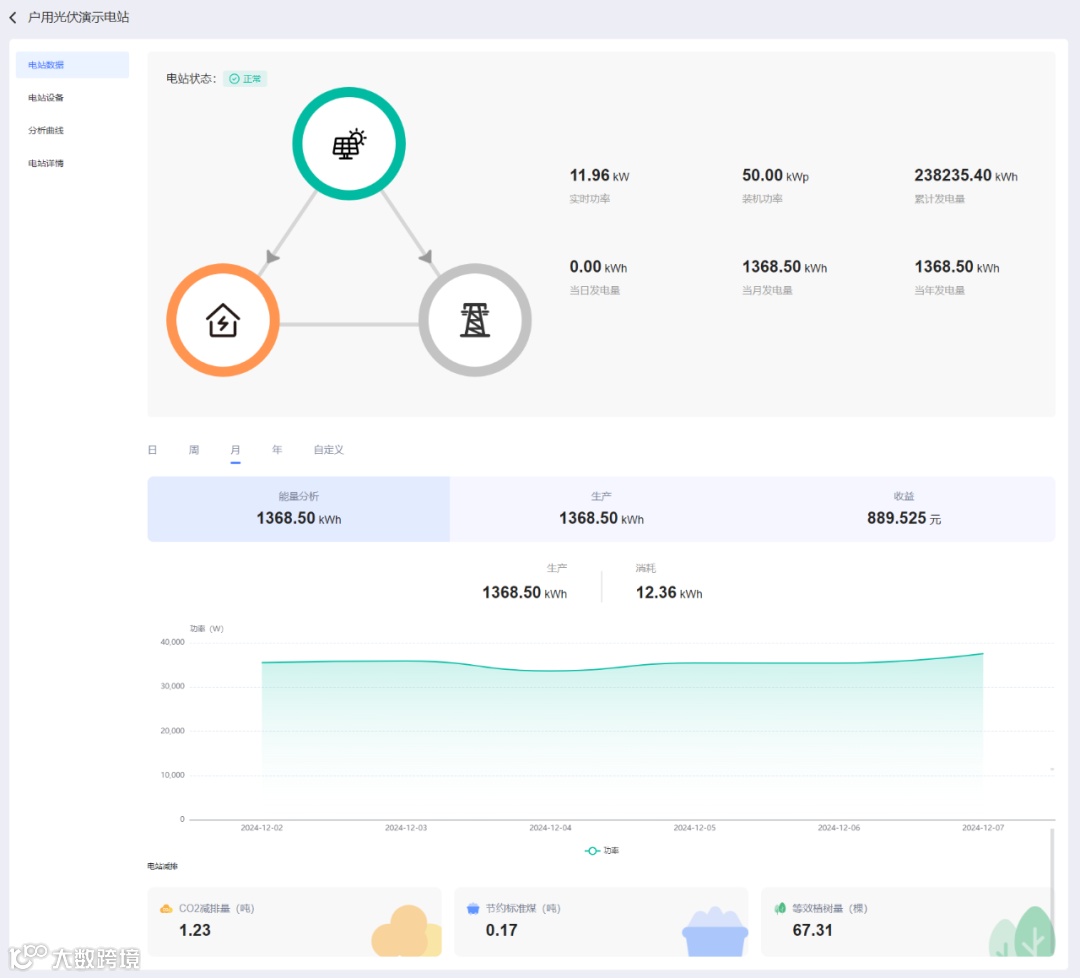This screenshot has height=978, width=1080.
Task: Click the solar panel icon in the flow diagram
Action: (349, 144)
